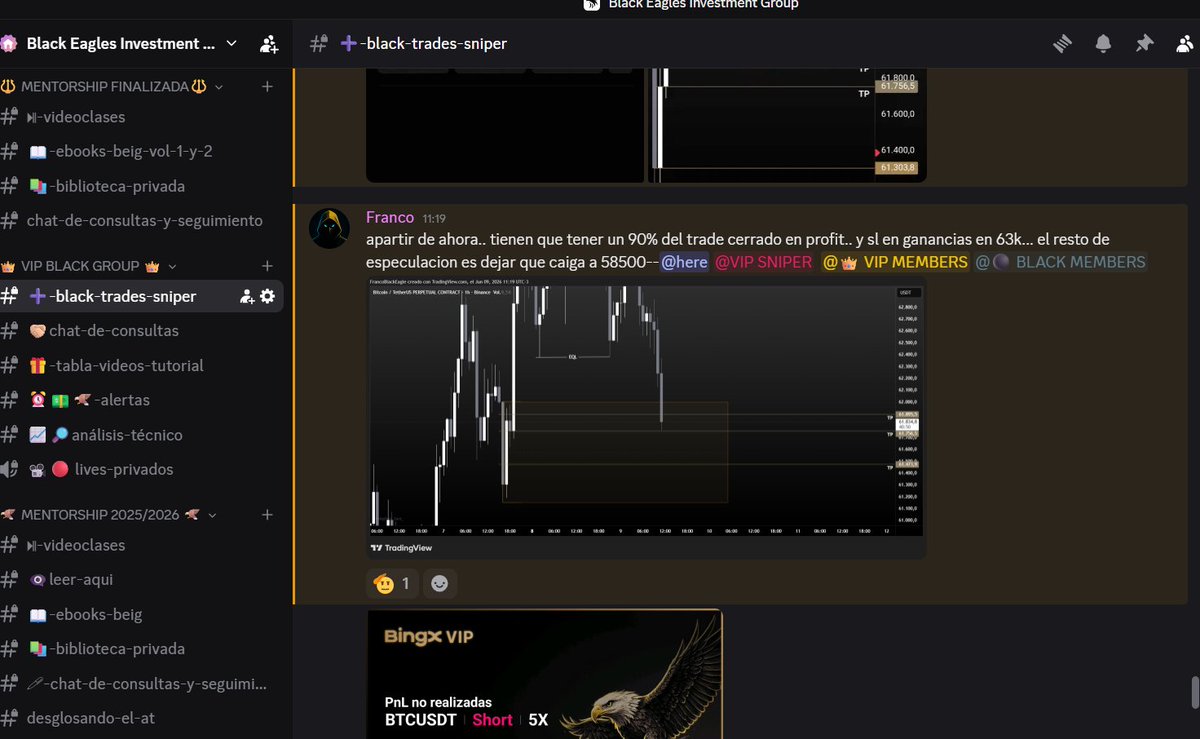Collapse the VIP BLACK GROUP category

pyautogui.click(x=90, y=266)
